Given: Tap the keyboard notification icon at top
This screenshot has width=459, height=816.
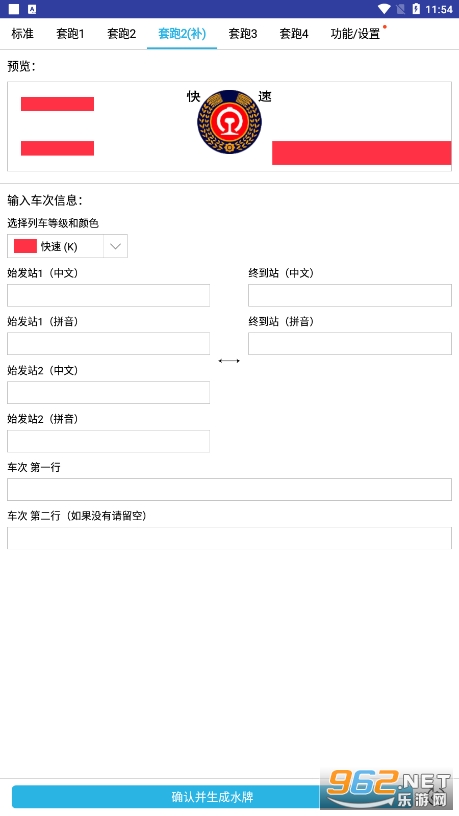Looking at the screenshot, I should point(32,9).
